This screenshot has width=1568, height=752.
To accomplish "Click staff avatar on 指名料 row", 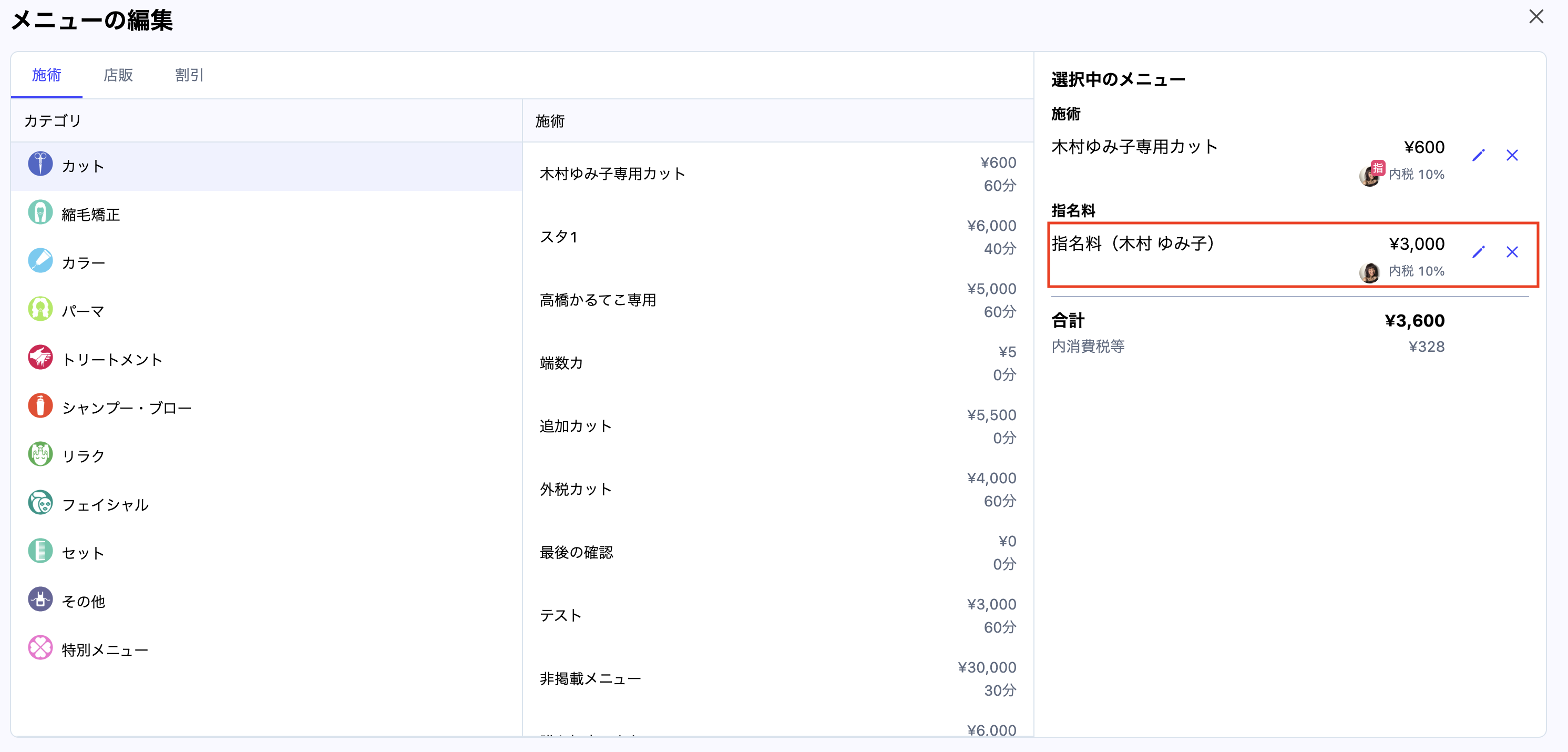I will (x=1369, y=272).
